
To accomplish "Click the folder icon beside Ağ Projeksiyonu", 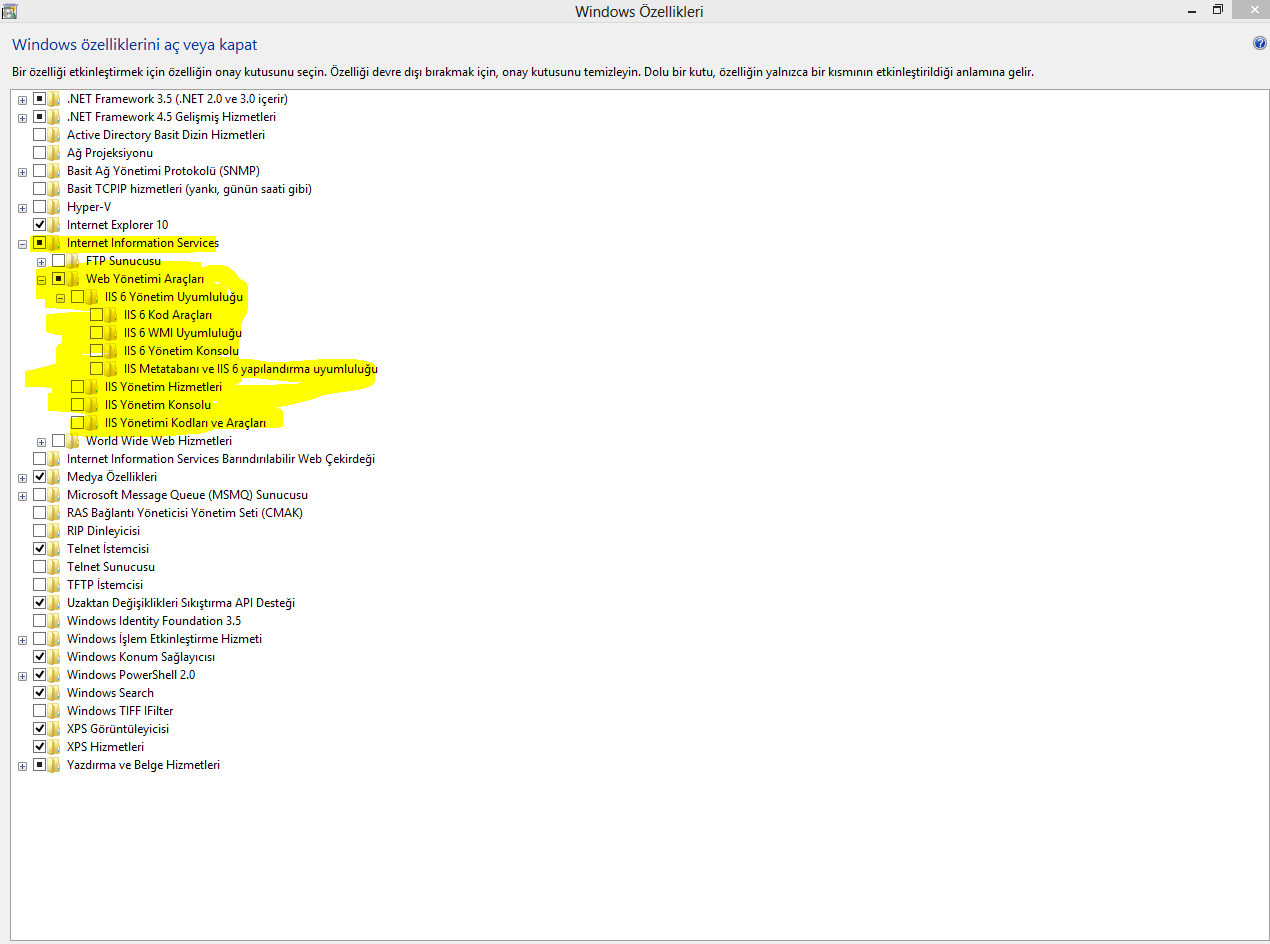I will coord(55,153).
